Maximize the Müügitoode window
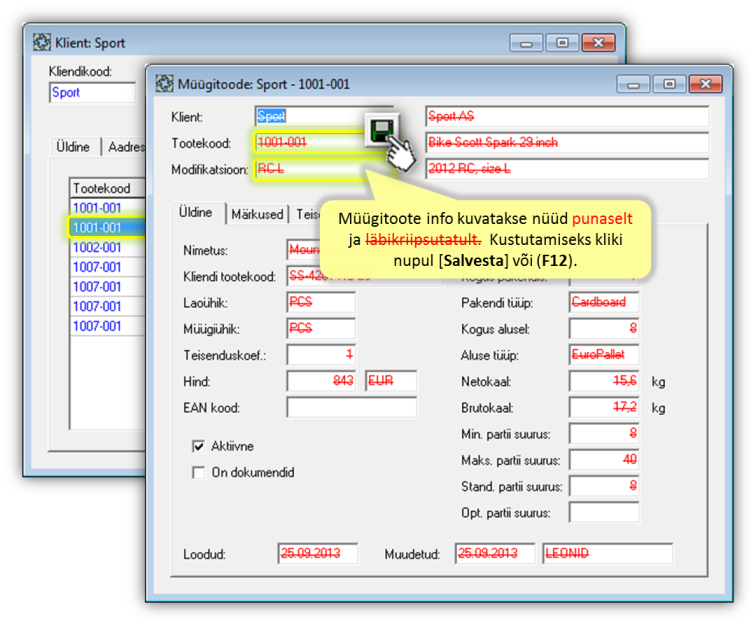The width and height of the screenshot is (756, 625). point(669,84)
